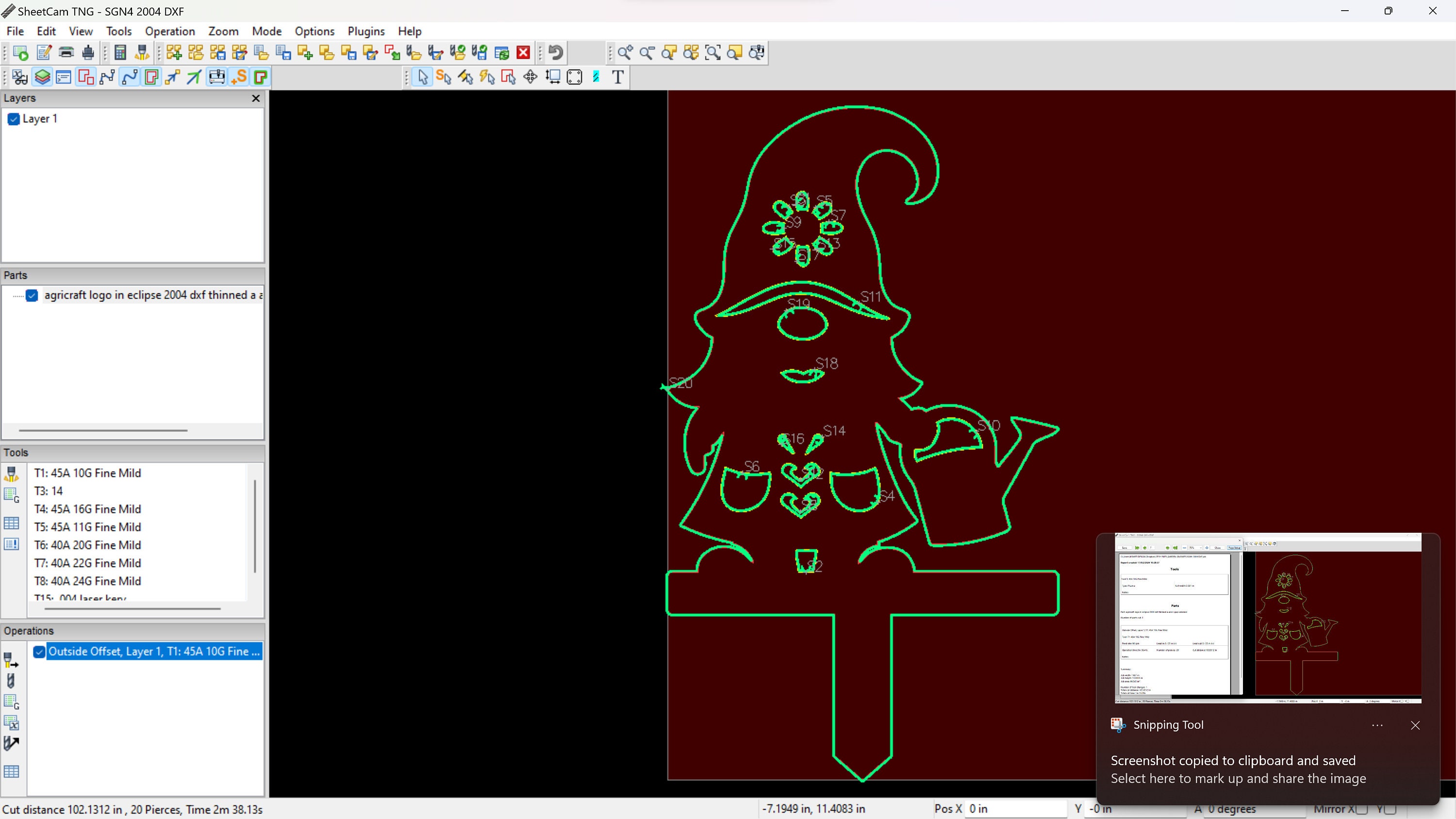Switch to the arrow selection tool
The image size is (1456, 819).
[x=422, y=78]
